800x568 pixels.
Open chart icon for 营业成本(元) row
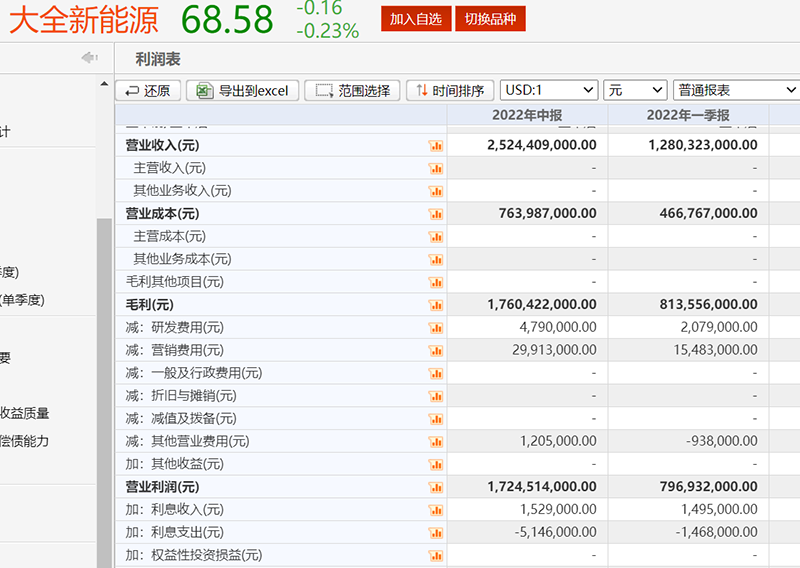435,214
